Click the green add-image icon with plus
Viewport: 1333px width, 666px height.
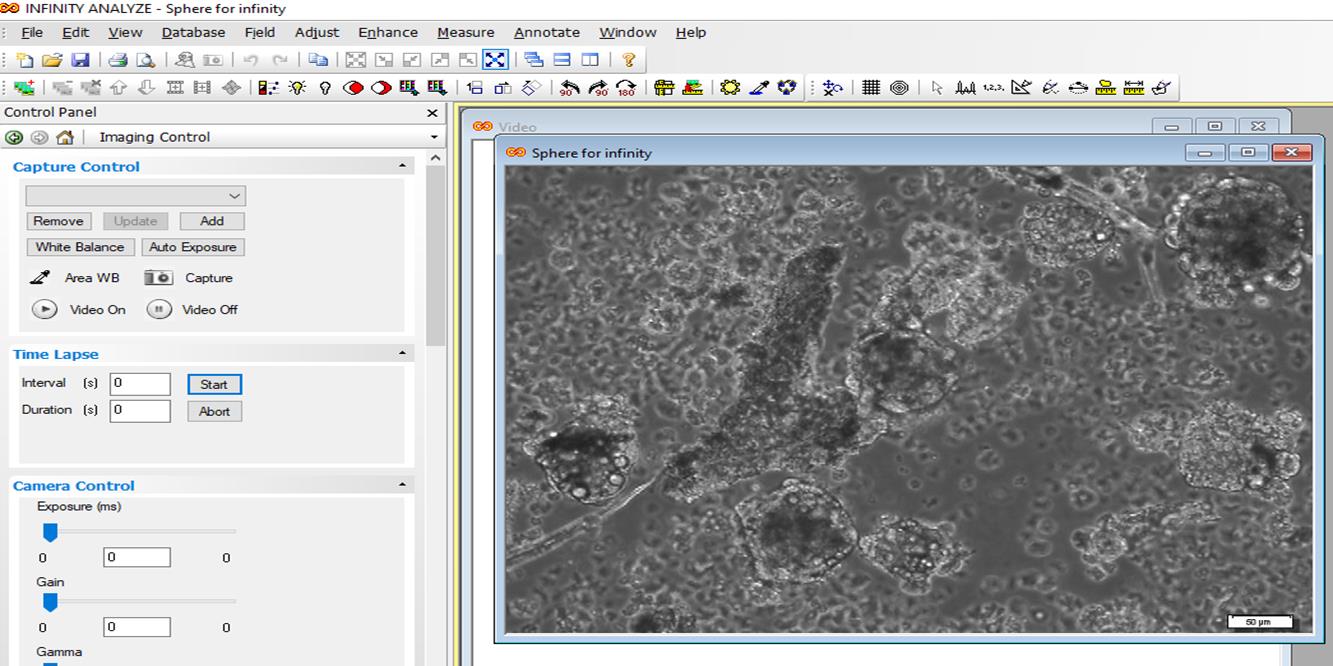click(24, 88)
